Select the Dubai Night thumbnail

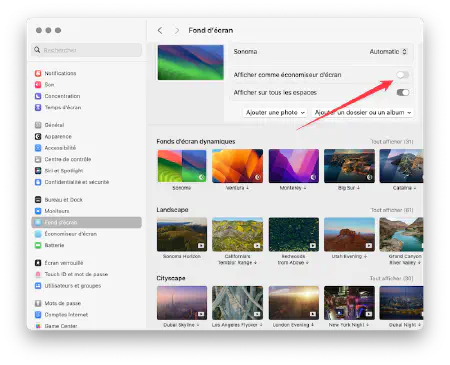[x=402, y=303]
